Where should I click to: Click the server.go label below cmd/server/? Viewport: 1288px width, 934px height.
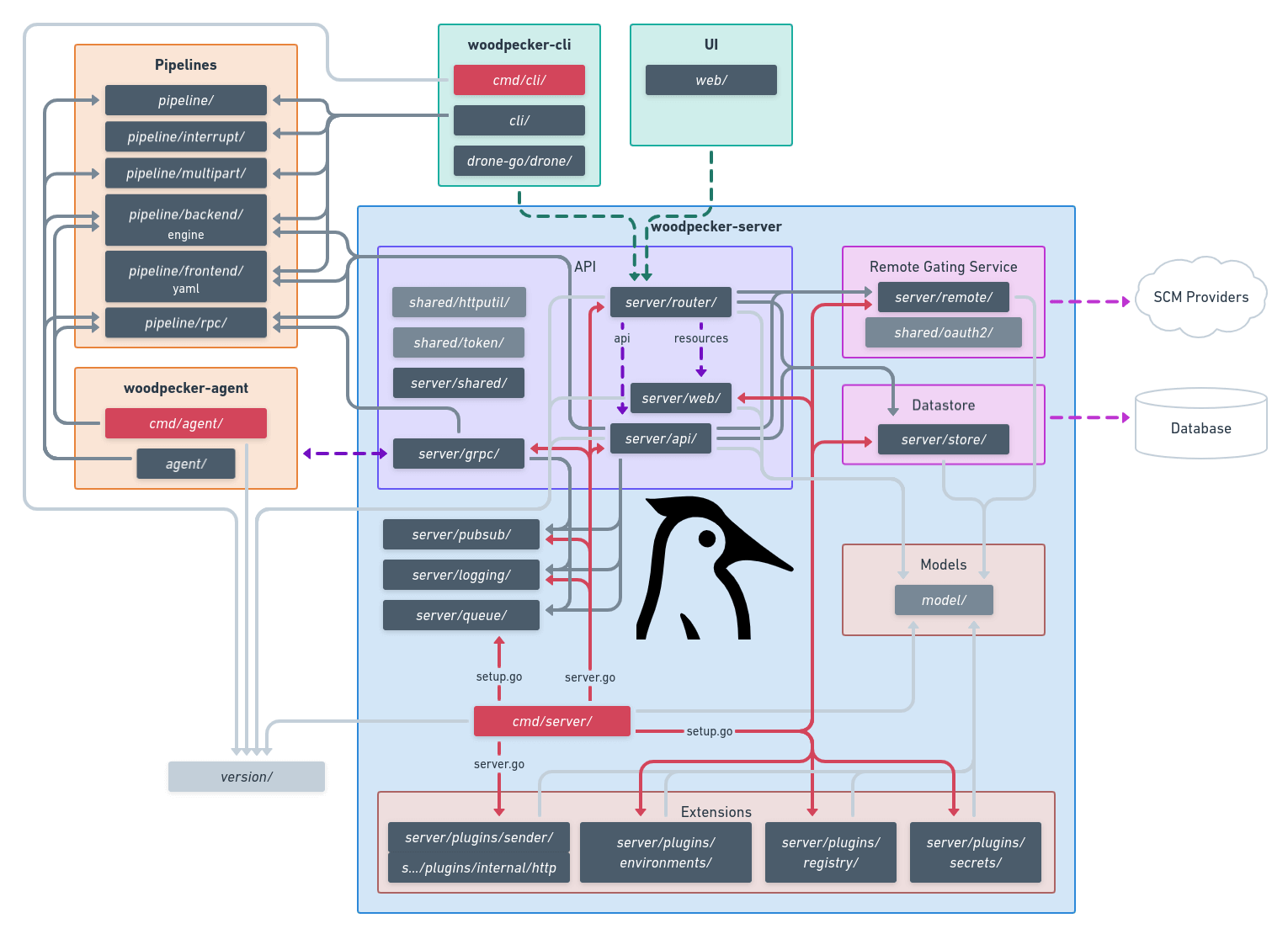tap(499, 764)
